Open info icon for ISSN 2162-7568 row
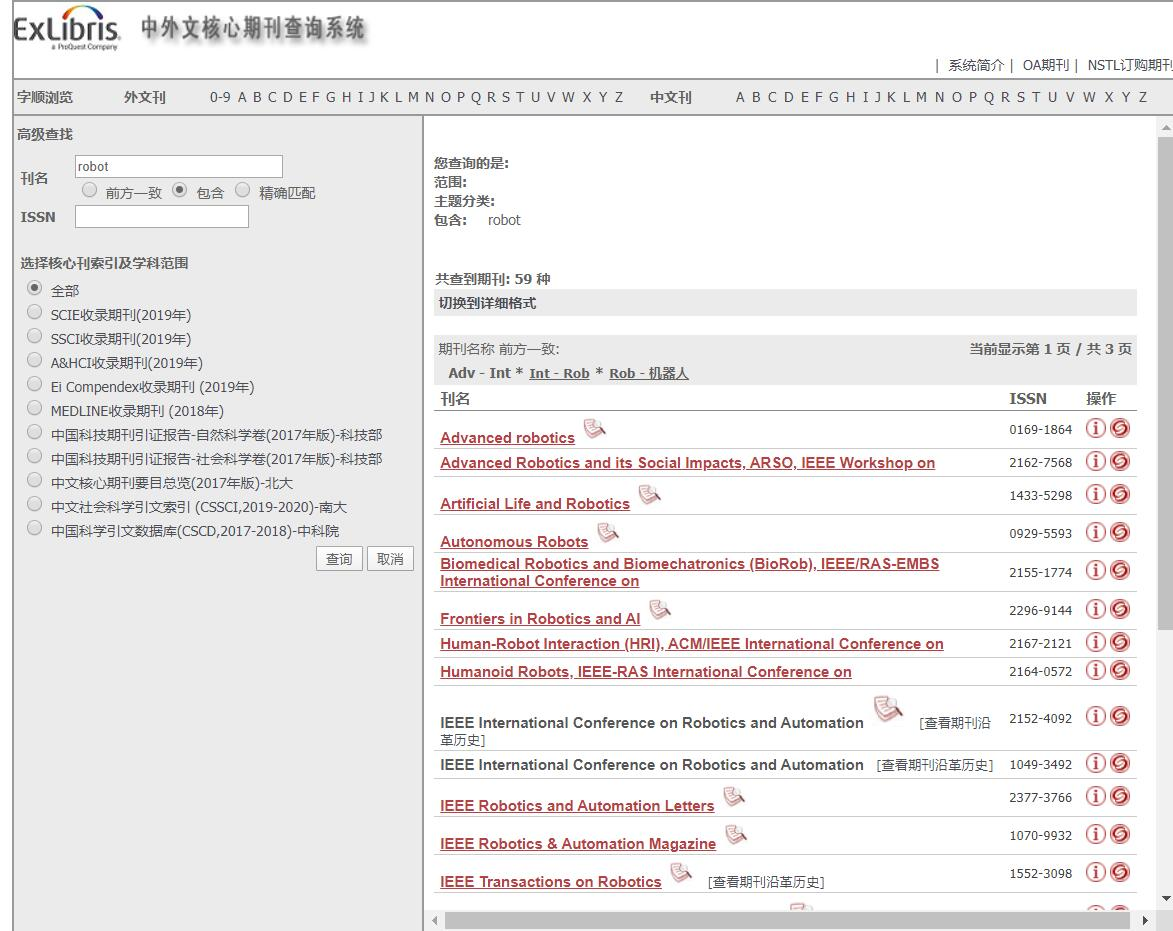This screenshot has height=931, width=1173. [1095, 461]
